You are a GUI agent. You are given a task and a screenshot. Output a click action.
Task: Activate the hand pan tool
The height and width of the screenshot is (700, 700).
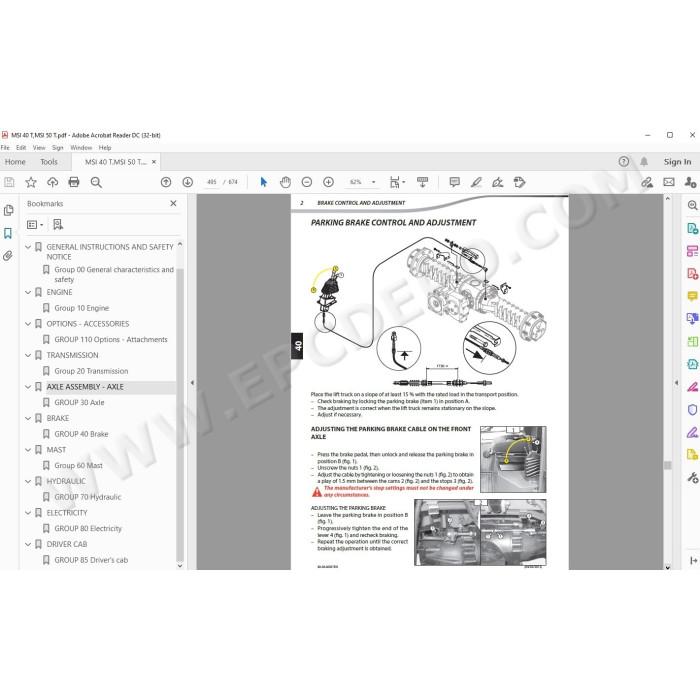(285, 182)
